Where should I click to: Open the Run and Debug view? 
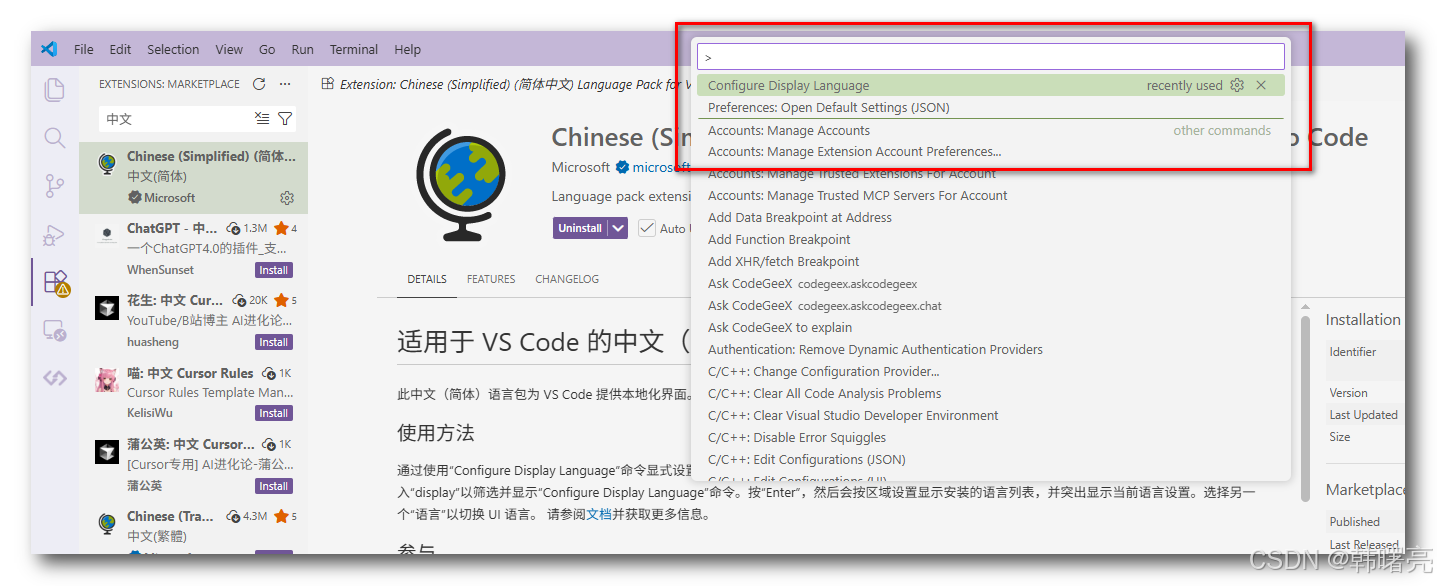[55, 235]
